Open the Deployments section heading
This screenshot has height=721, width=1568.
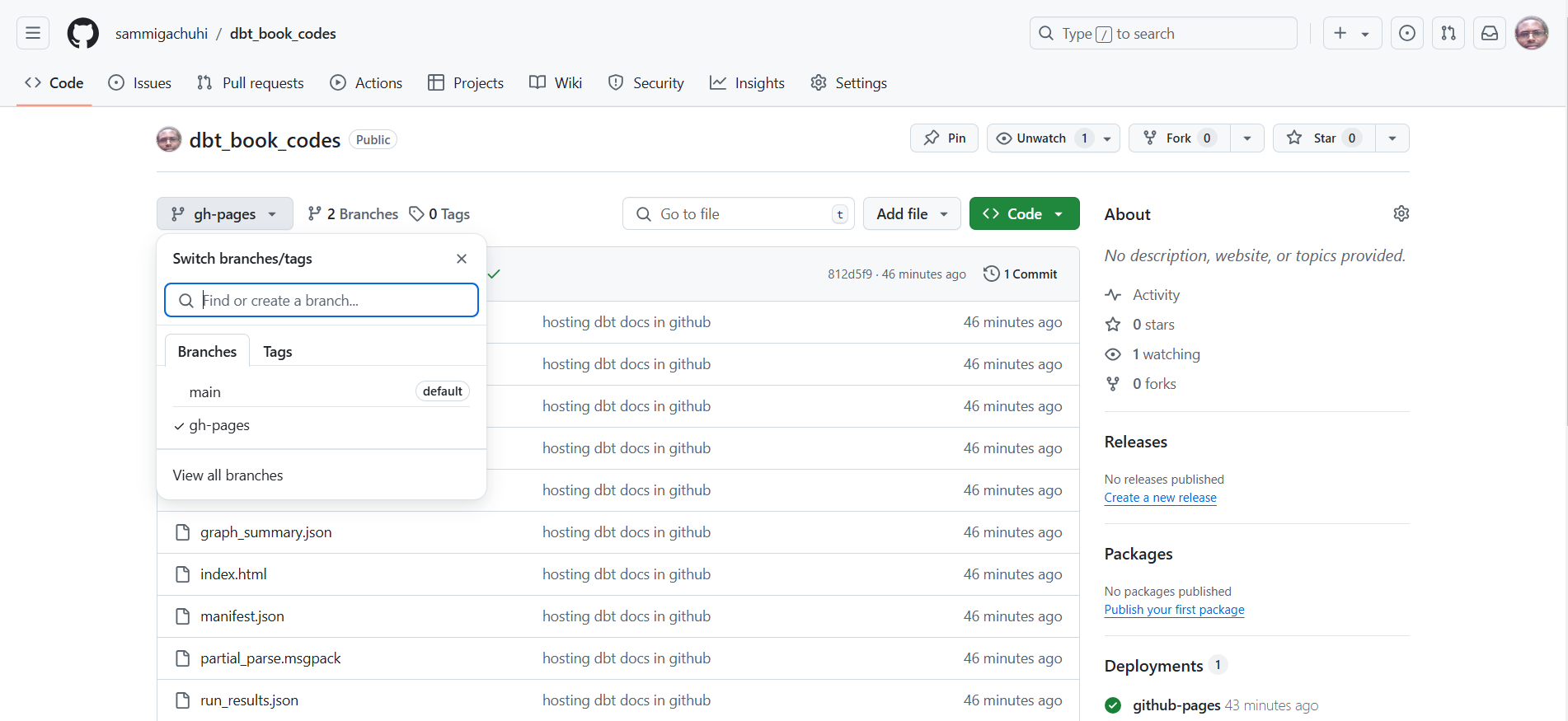coord(1153,666)
